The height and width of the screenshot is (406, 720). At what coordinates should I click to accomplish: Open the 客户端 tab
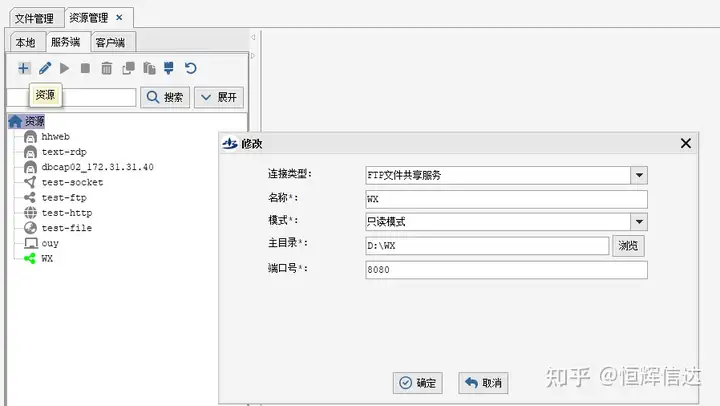[x=110, y=43]
